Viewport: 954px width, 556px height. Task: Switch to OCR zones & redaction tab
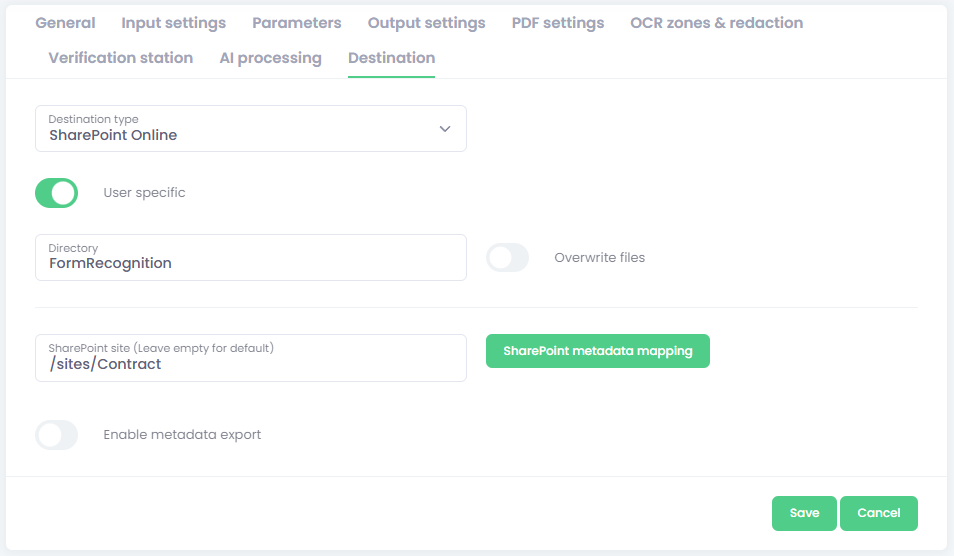pos(716,23)
